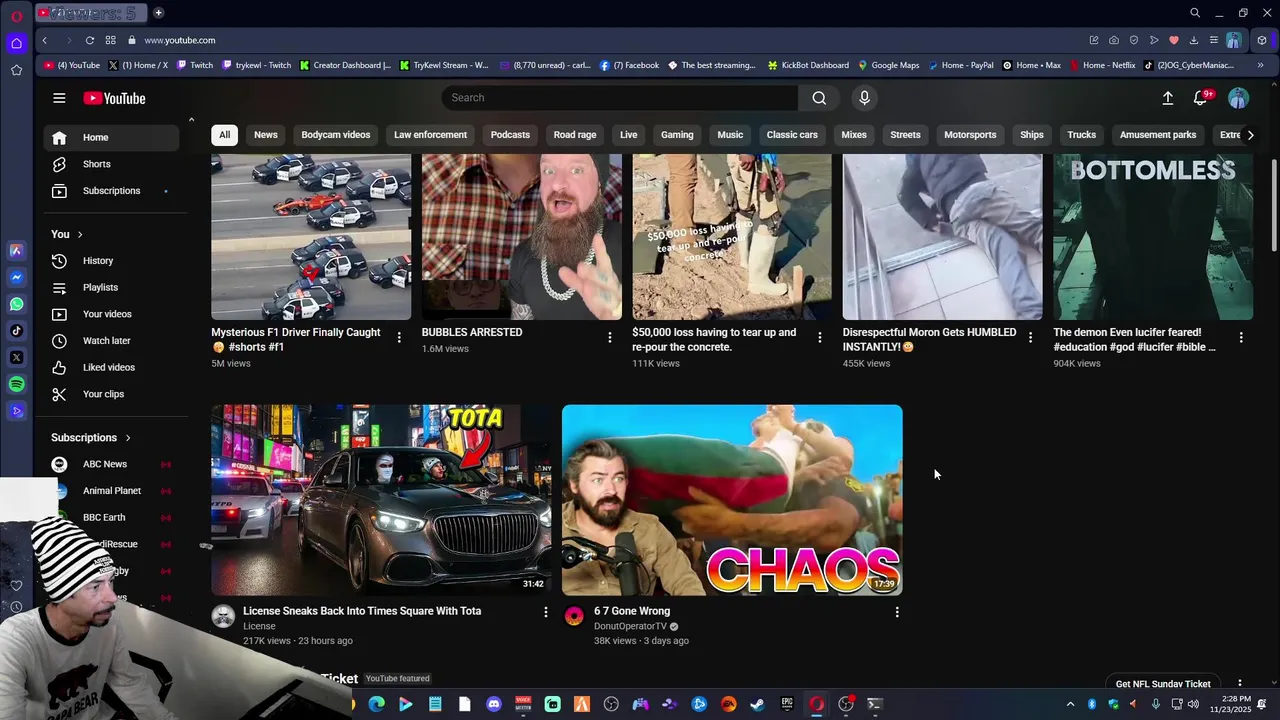The width and height of the screenshot is (1280, 720).
Task: Open Watch later in sidebar
Action: pyautogui.click(x=111, y=341)
